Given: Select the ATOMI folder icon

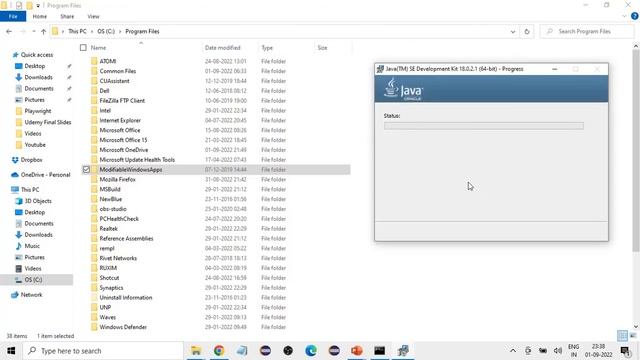Looking at the screenshot, I should pos(94,61).
